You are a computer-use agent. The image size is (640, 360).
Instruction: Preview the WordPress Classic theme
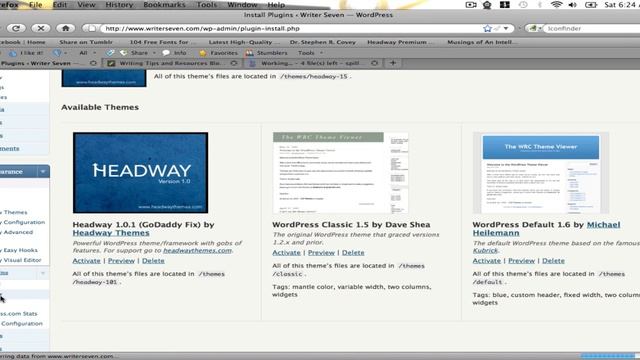(321, 253)
